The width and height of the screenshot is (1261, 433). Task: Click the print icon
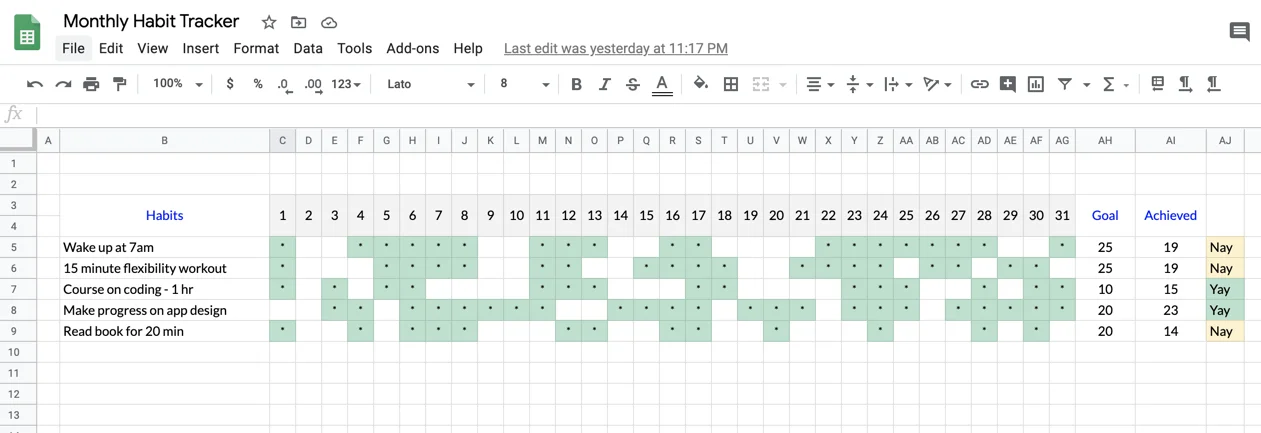[x=91, y=84]
